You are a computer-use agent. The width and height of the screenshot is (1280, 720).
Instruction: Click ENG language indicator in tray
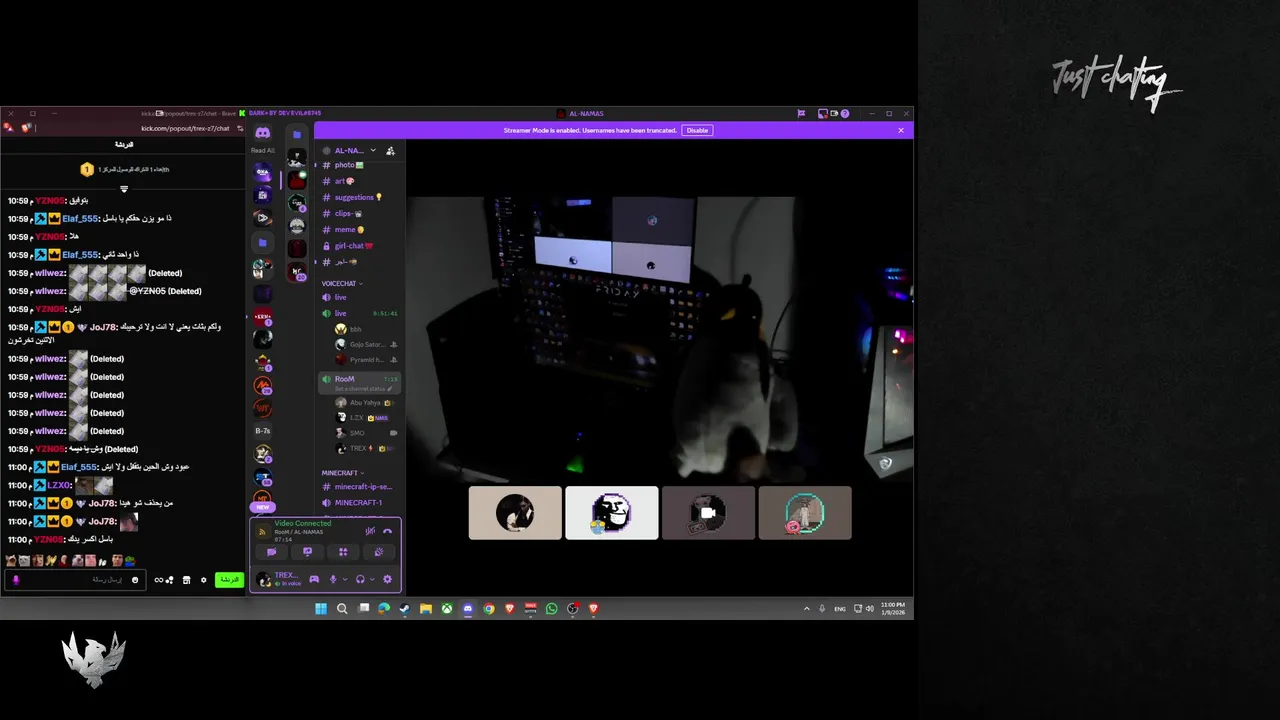(840, 608)
